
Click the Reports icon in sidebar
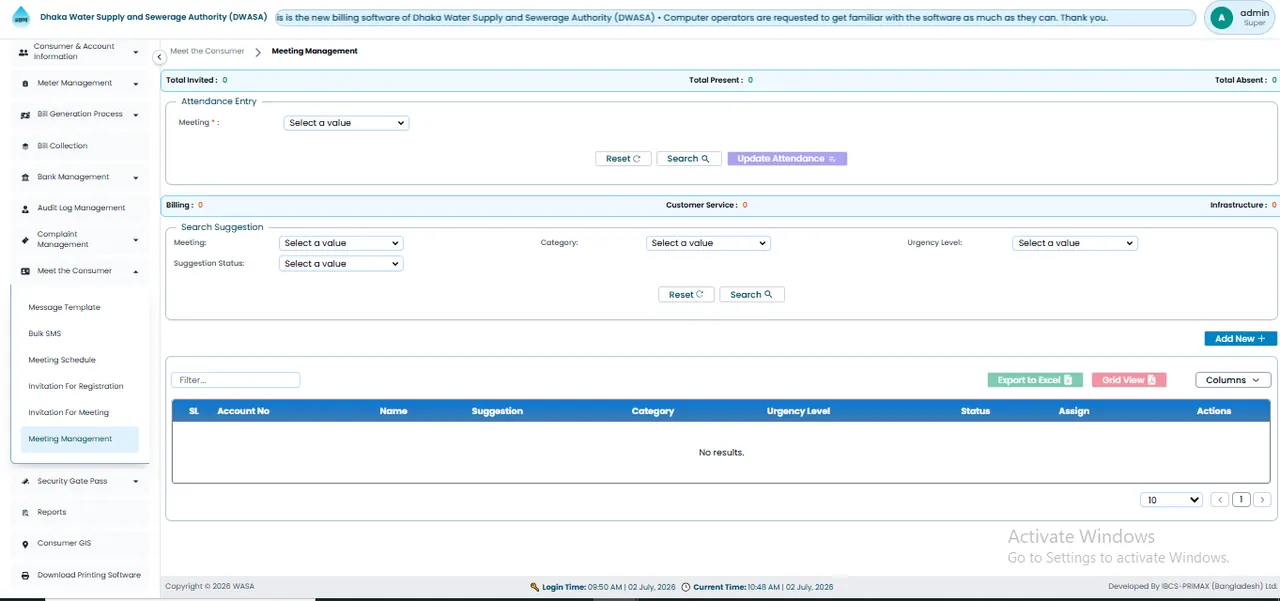pyautogui.click(x=25, y=513)
